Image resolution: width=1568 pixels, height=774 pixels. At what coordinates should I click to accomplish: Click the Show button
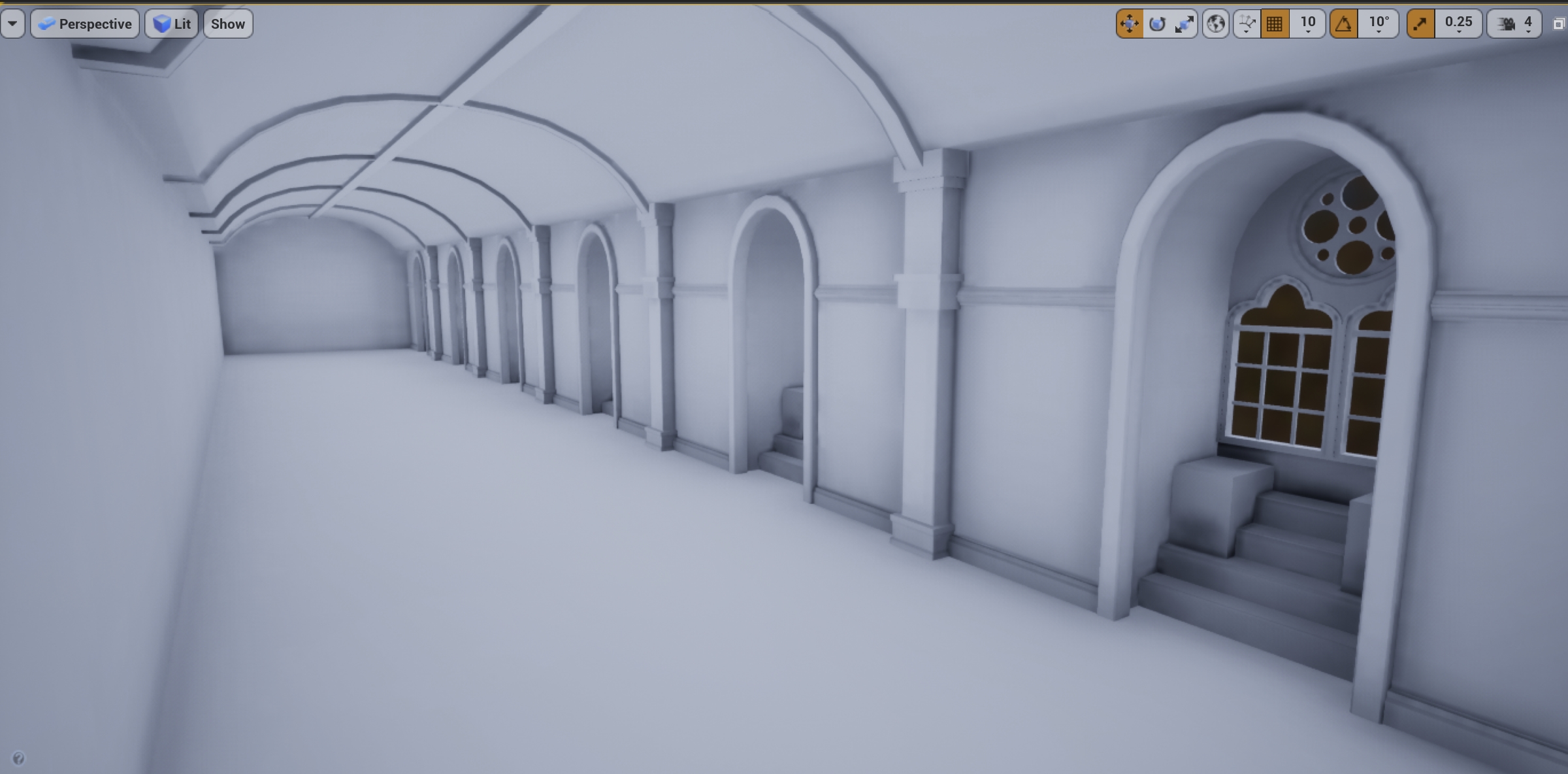tap(228, 24)
